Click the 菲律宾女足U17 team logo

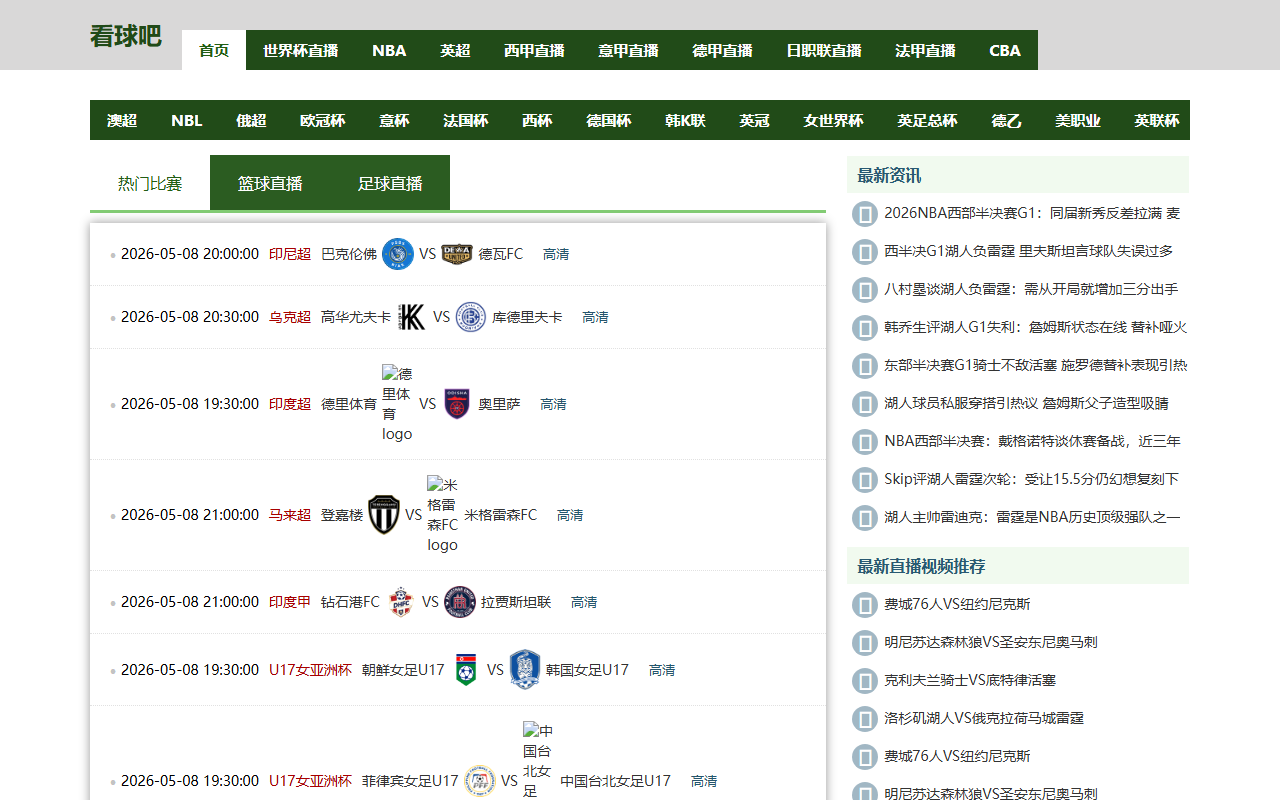point(480,781)
